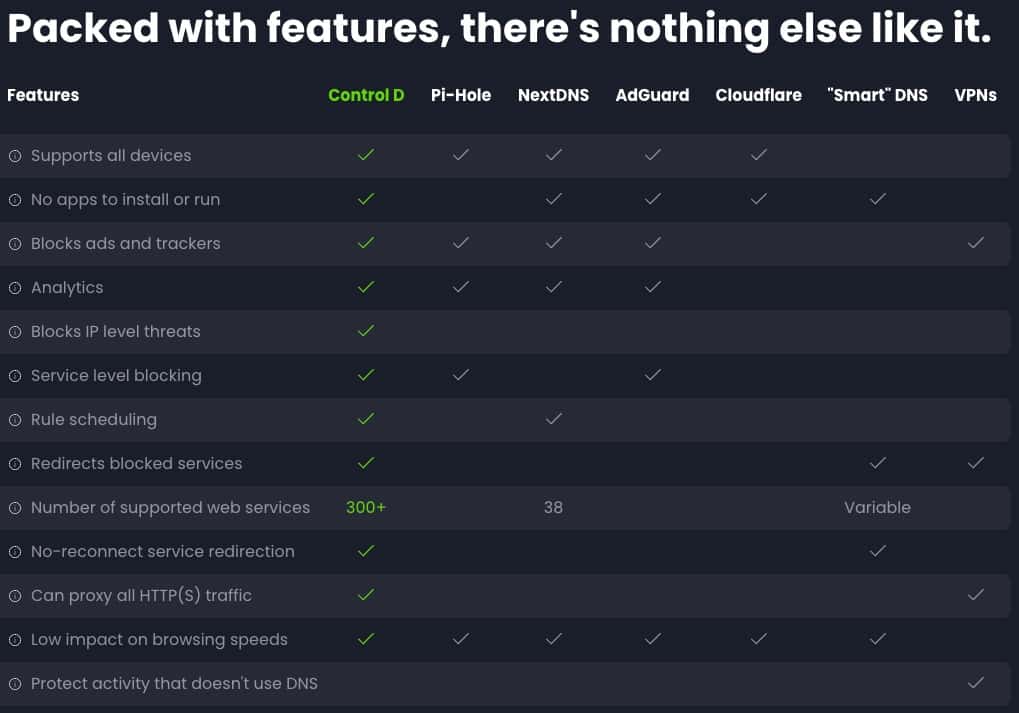Click the VPNs checkmark in the Protect activity row
This screenshot has width=1019, height=713.
pyautogui.click(x=975, y=682)
